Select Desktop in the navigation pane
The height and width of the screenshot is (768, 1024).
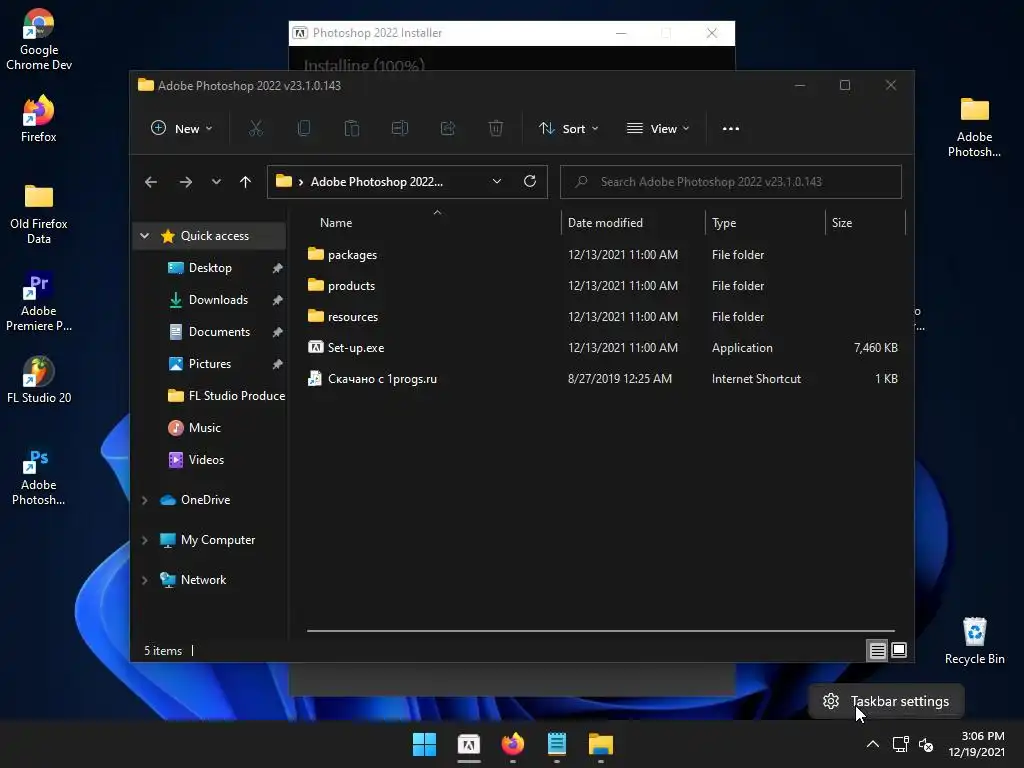[210, 268]
